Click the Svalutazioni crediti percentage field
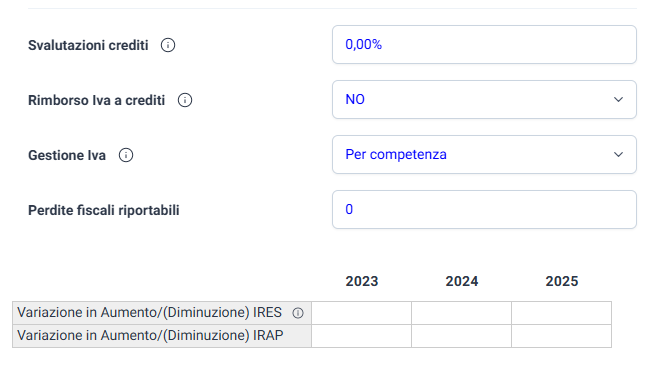 (484, 45)
